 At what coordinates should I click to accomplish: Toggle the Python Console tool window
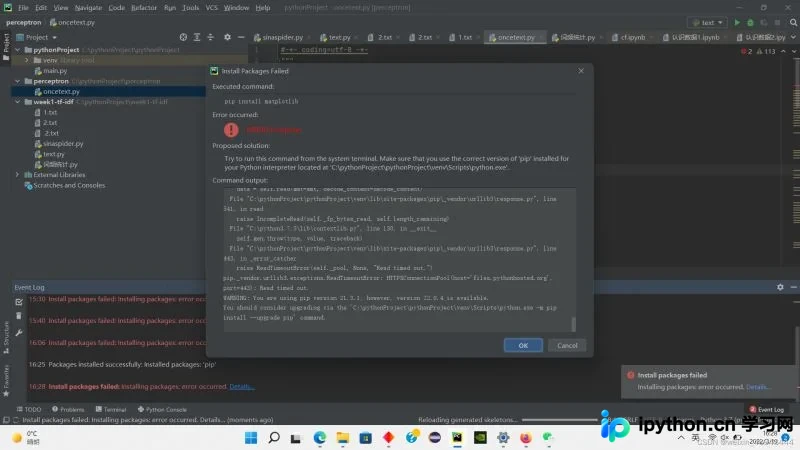click(x=162, y=410)
